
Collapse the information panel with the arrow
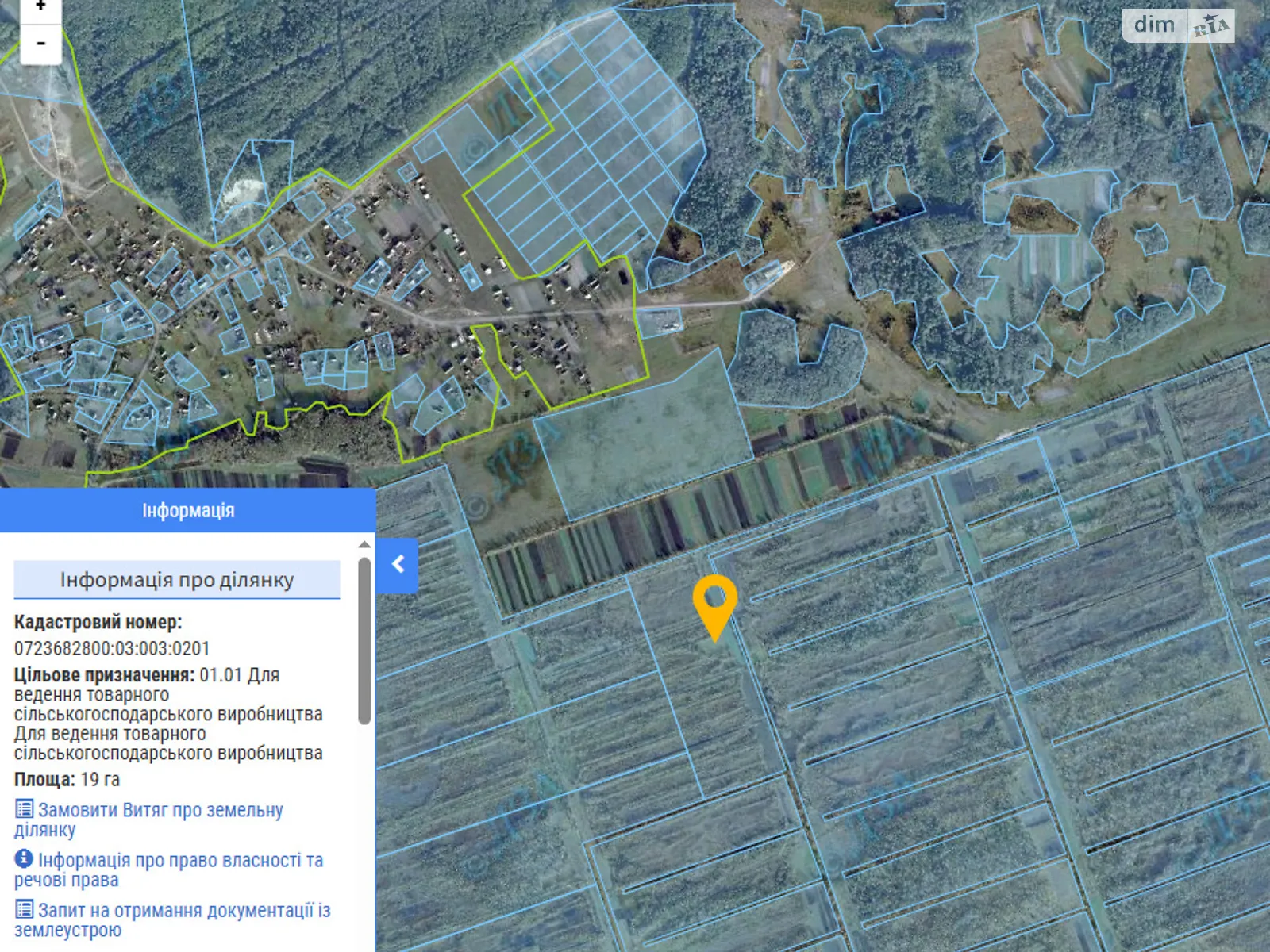point(398,564)
